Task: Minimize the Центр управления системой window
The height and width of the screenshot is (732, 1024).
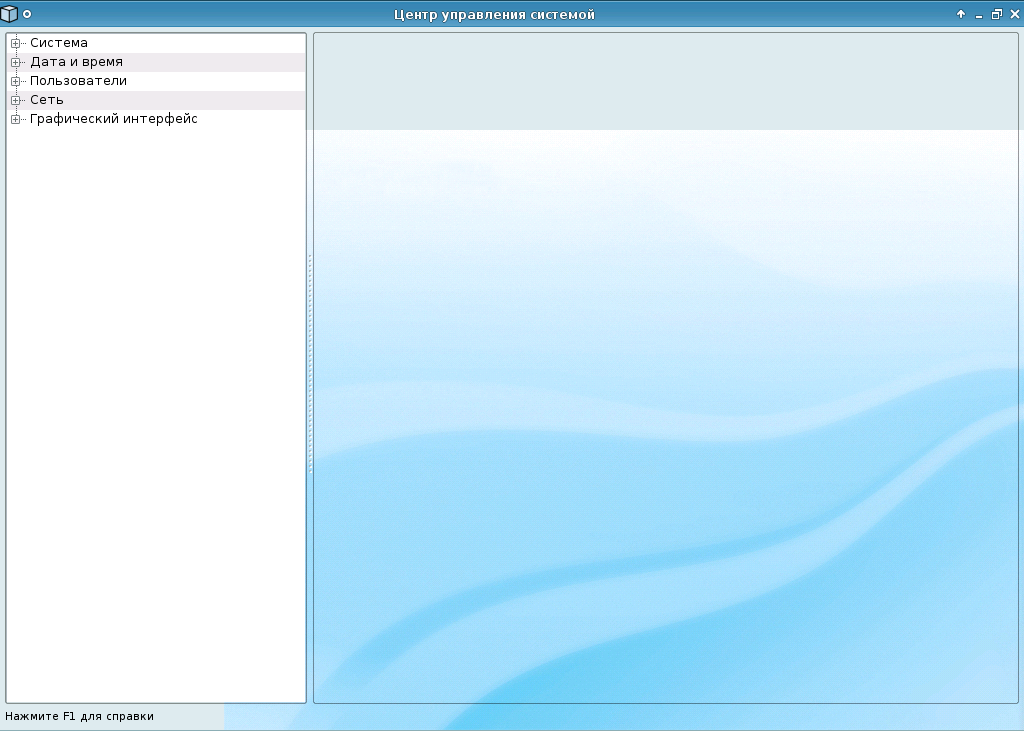Action: click(x=979, y=15)
